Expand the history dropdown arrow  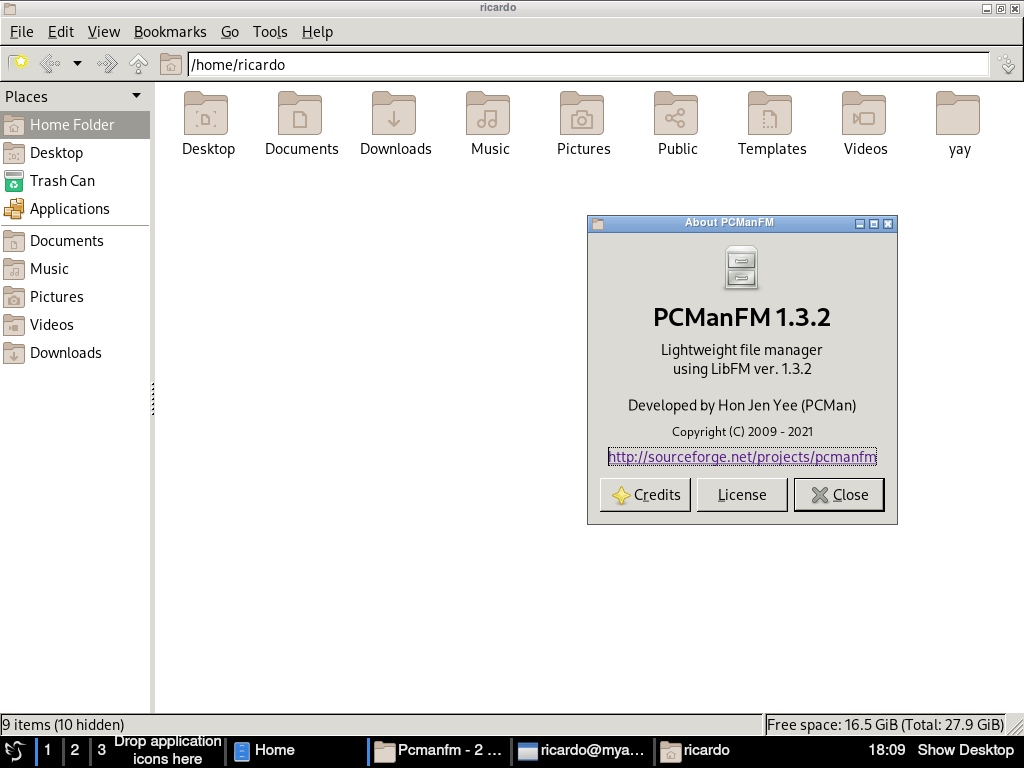(77, 63)
